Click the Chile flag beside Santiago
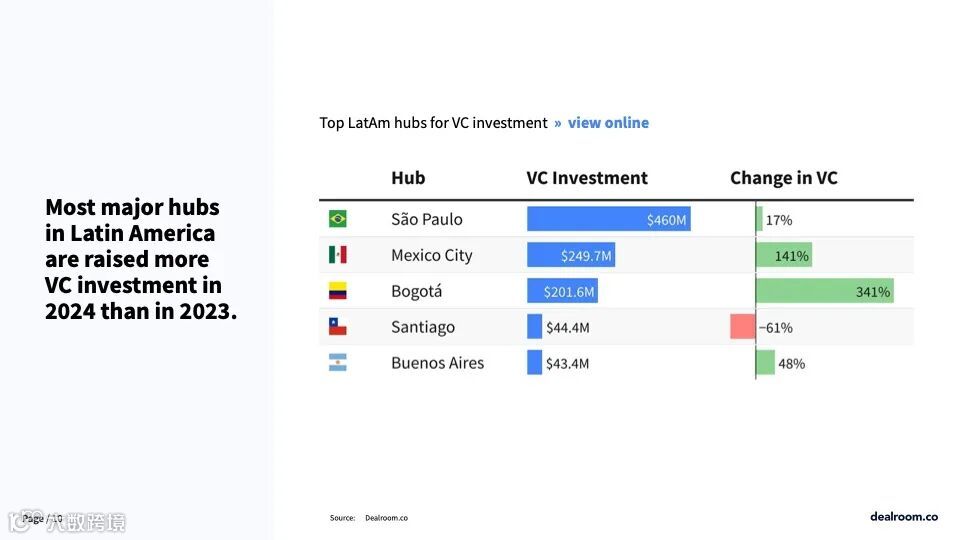 (x=337, y=327)
